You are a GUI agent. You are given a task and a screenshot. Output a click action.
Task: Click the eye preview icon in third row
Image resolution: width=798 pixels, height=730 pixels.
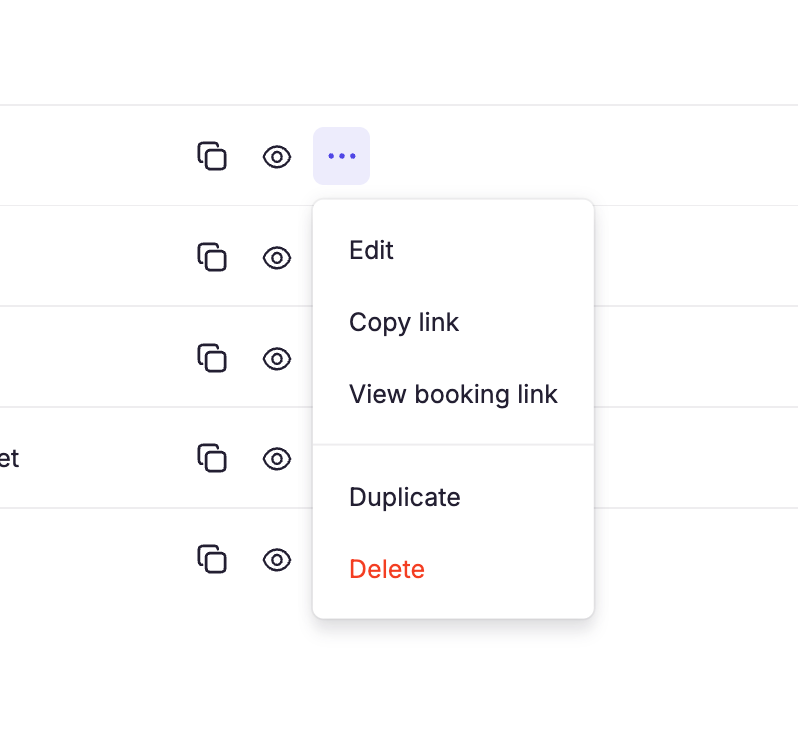[x=277, y=359]
